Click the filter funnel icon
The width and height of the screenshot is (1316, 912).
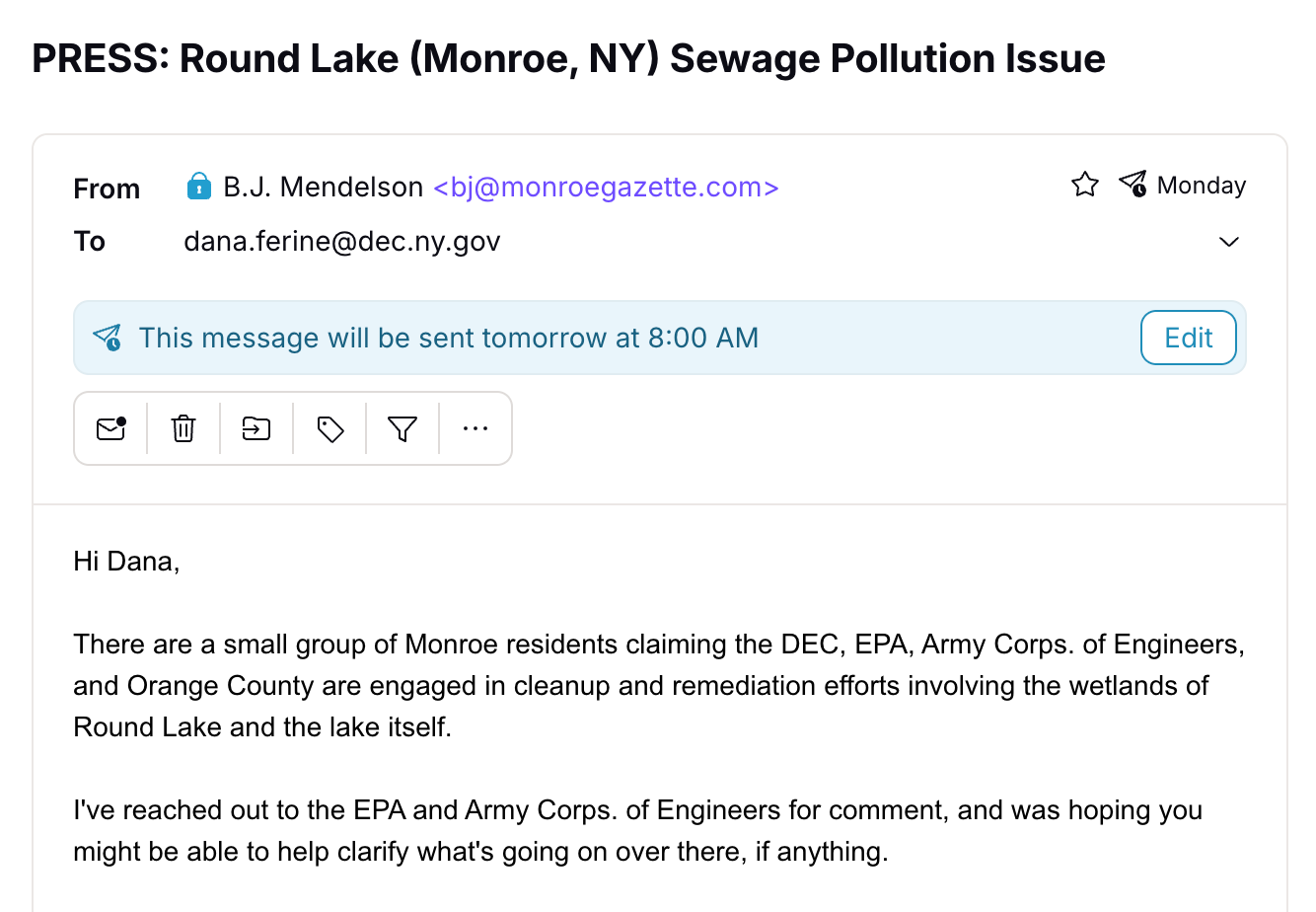point(402,428)
